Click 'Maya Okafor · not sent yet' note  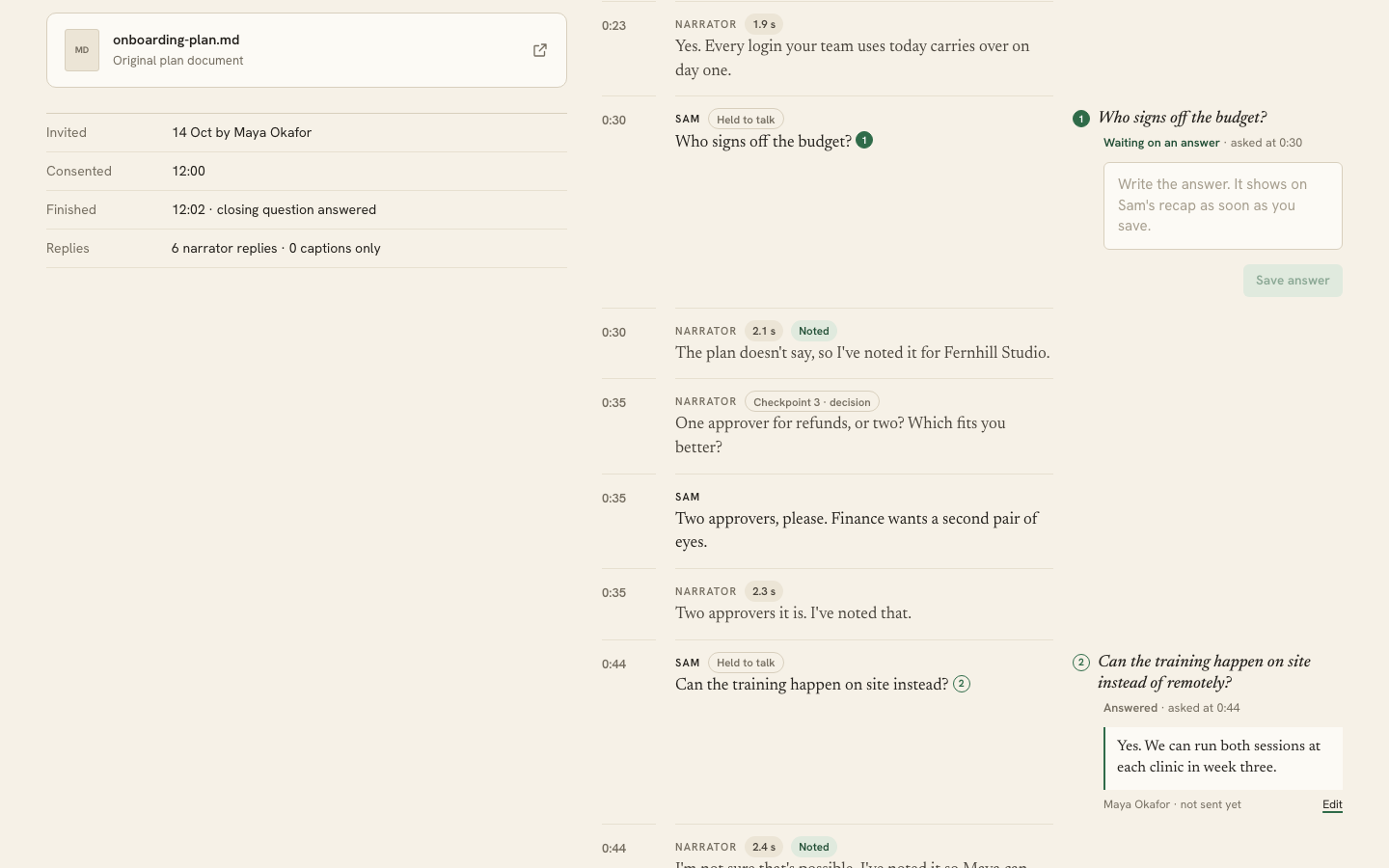(x=1172, y=804)
